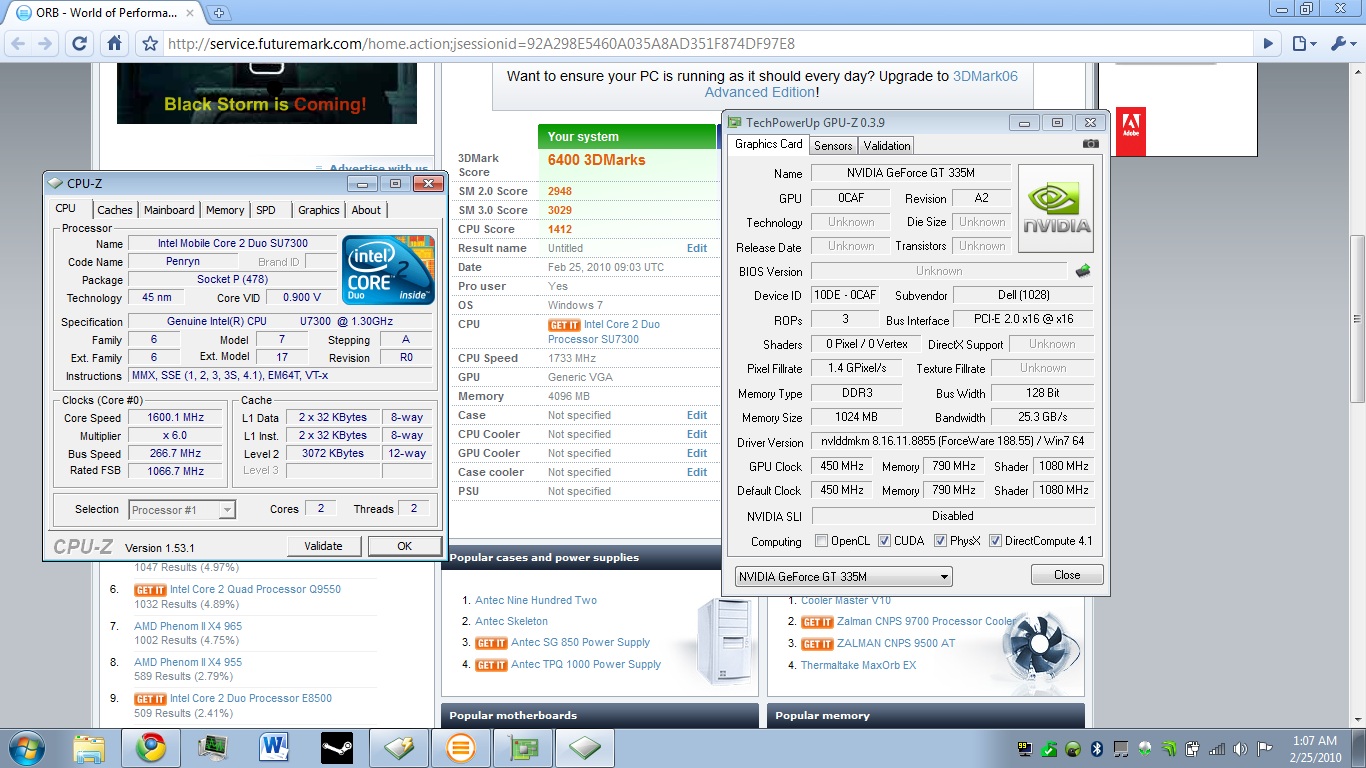Open the Chrome page menu icon
This screenshot has height=768, width=1366.
(1302, 44)
